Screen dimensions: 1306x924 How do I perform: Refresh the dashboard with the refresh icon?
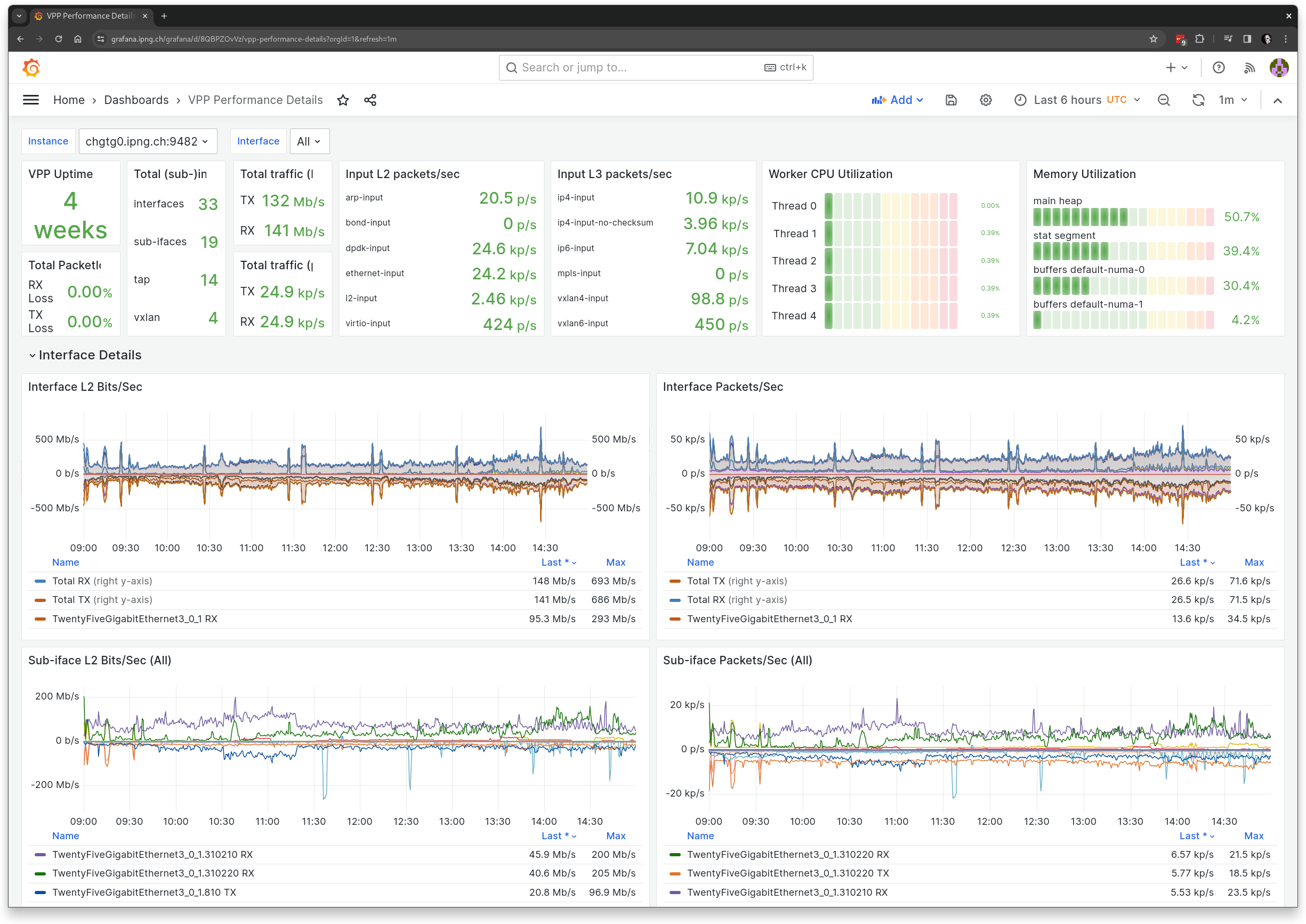click(1198, 100)
